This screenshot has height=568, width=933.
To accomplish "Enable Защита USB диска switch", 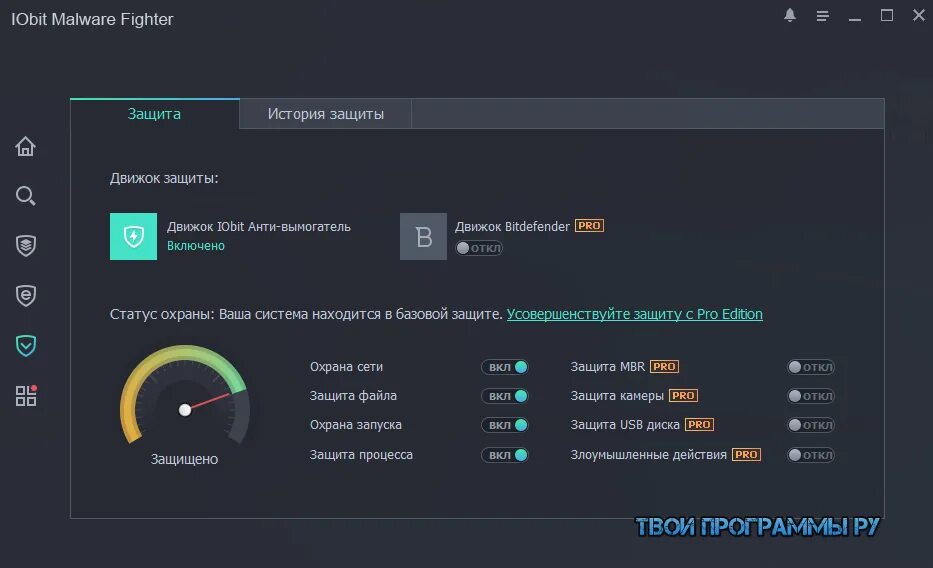I will [811, 425].
